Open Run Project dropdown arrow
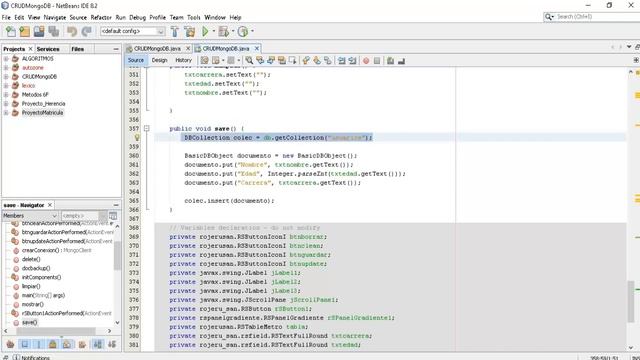This screenshot has height=360, width=640. [x=213, y=31]
